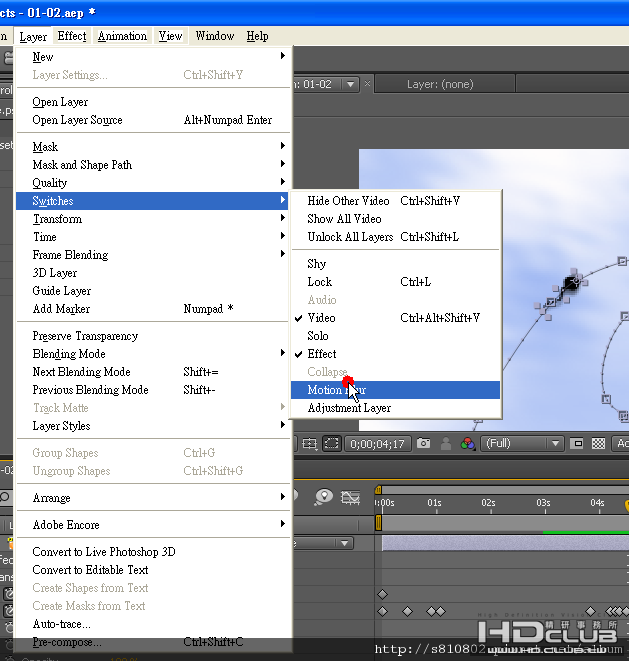Click the grid and guides options icon
629x661 pixels.
click(310, 444)
